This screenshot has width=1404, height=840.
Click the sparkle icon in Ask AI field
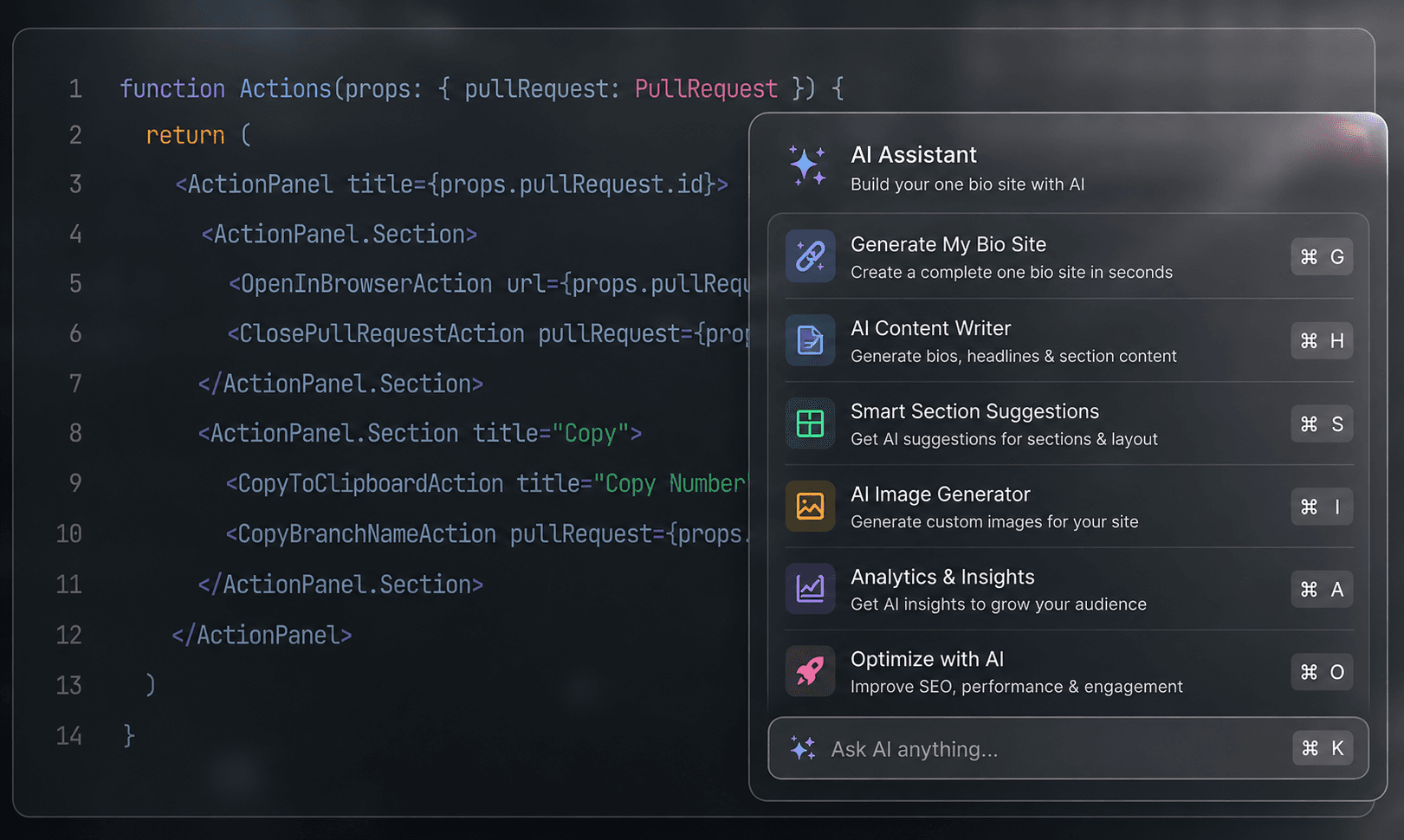click(x=803, y=748)
